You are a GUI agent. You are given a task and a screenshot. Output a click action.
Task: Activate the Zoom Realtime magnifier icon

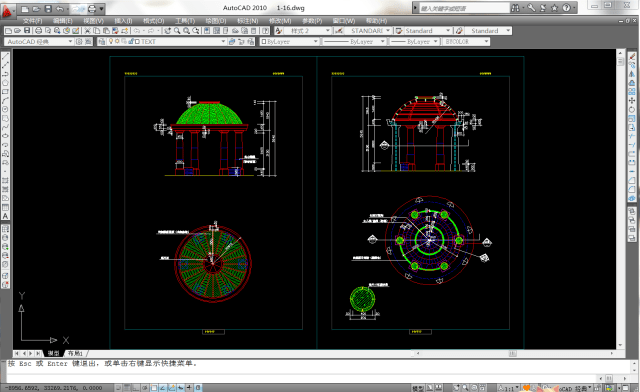coord(177,31)
